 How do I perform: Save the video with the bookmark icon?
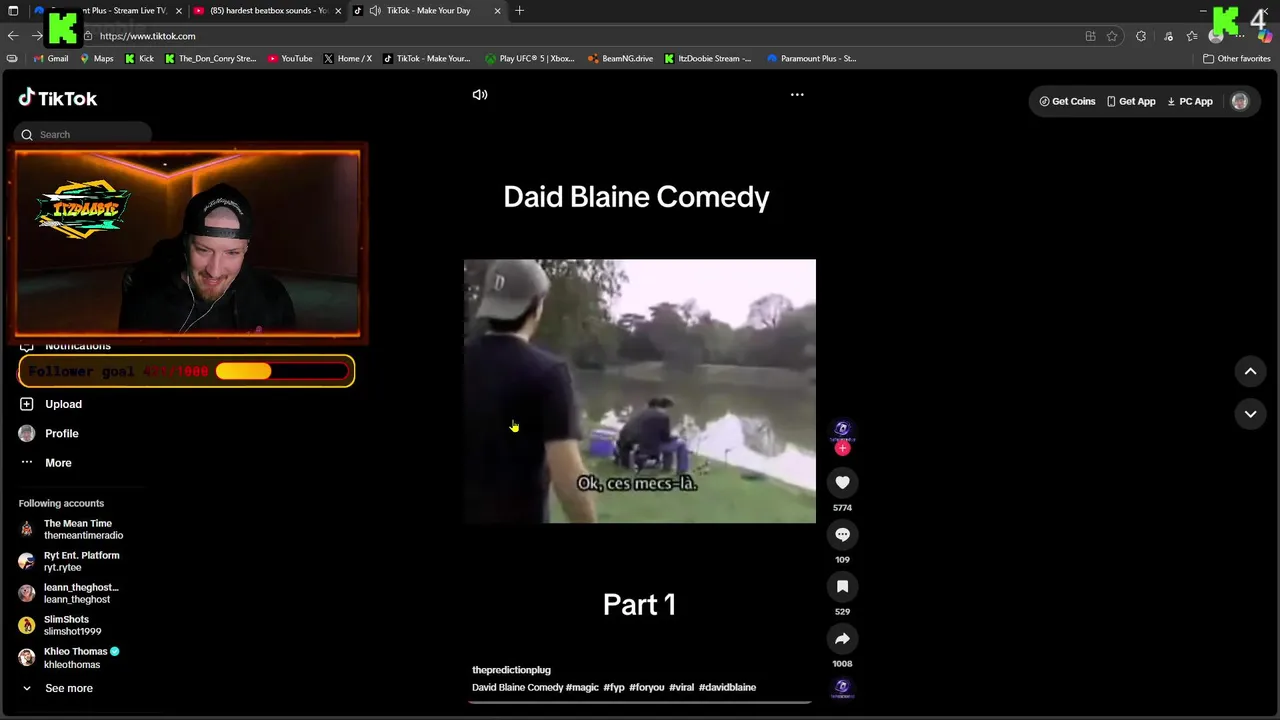click(842, 587)
